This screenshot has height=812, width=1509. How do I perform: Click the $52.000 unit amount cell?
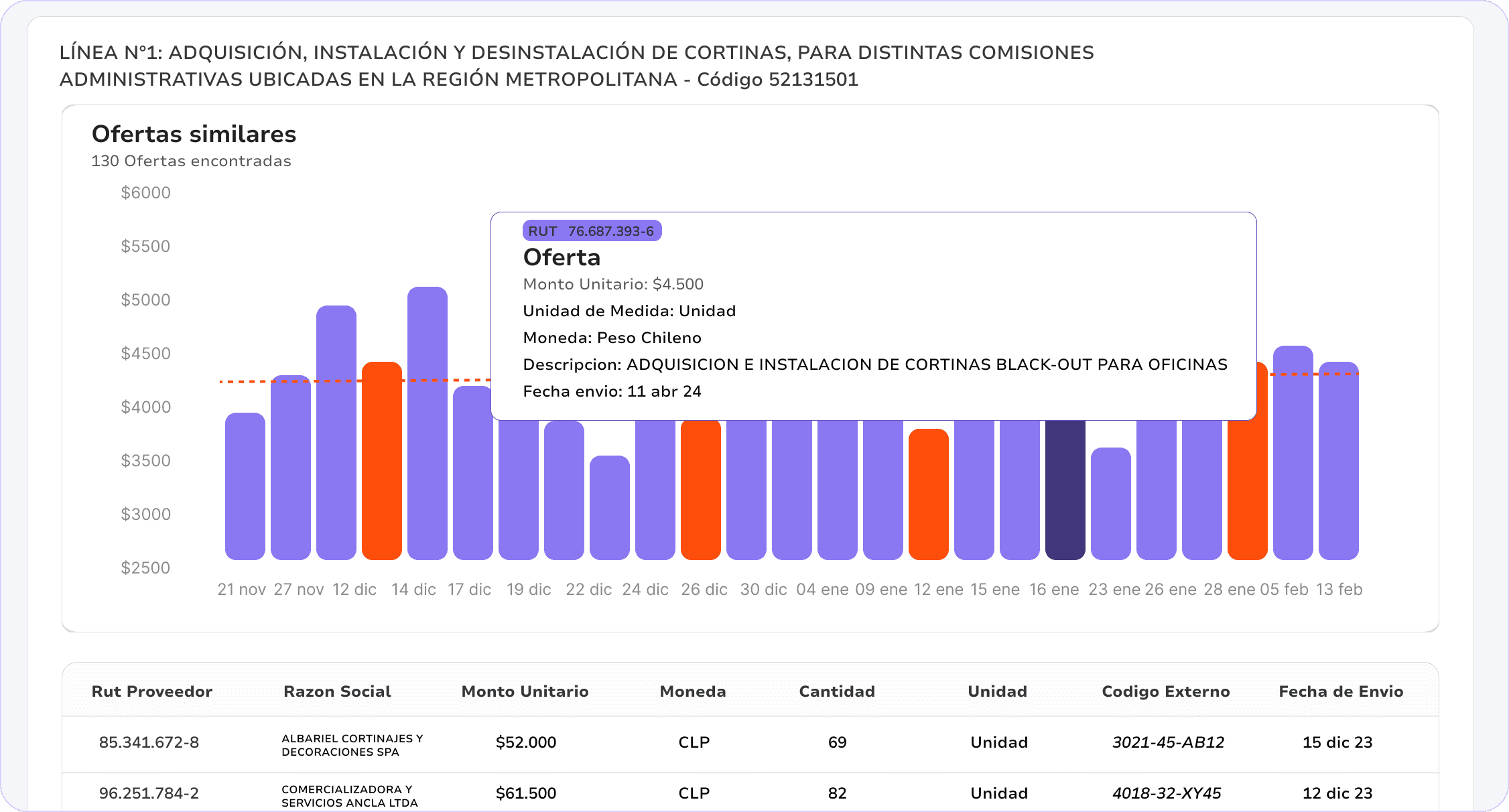[x=526, y=742]
